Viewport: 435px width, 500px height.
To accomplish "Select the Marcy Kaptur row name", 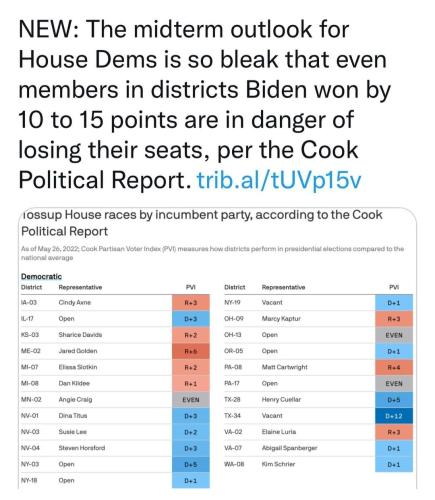I will pos(281,319).
